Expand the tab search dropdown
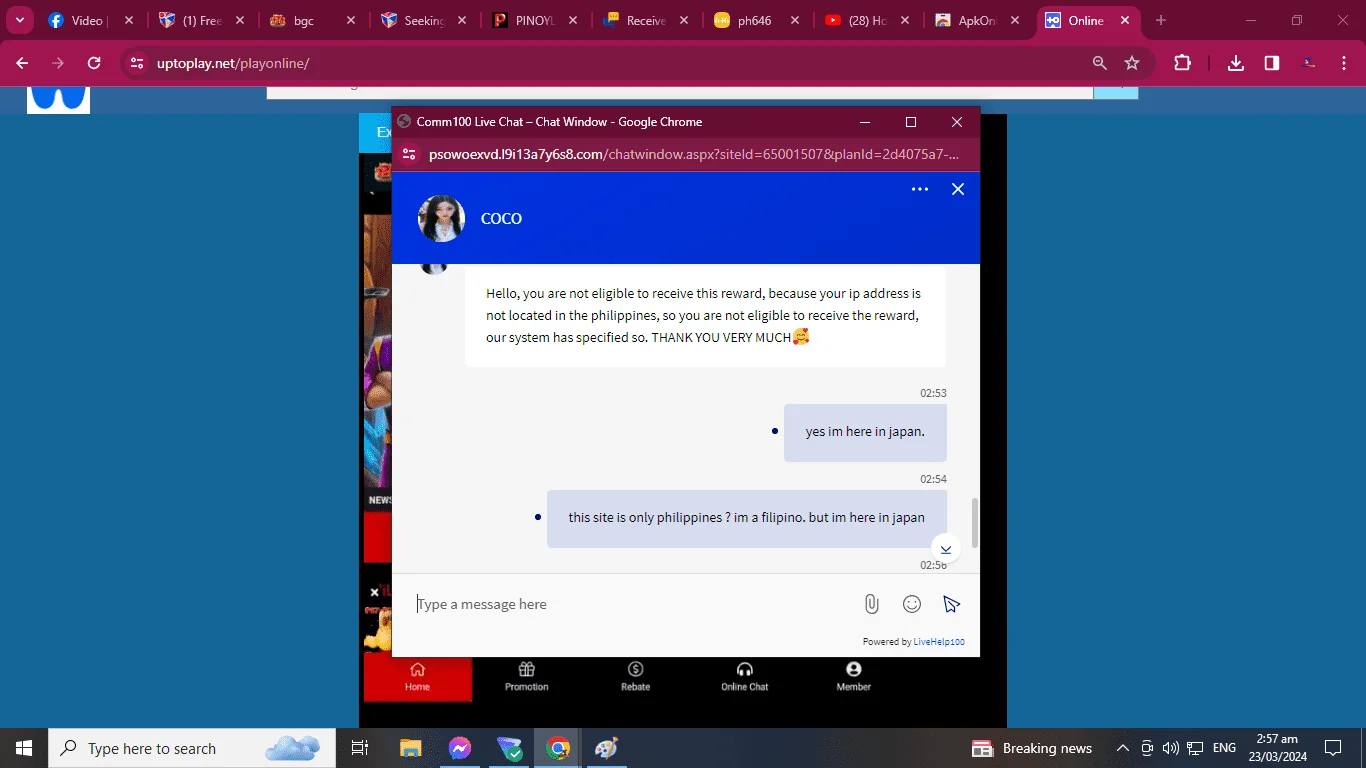 pos(19,20)
